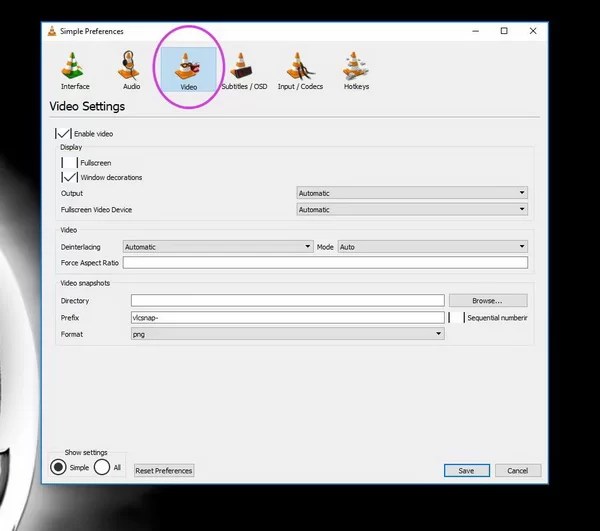The image size is (600, 531).
Task: Select the Video preferences cone icon
Action: [188, 67]
